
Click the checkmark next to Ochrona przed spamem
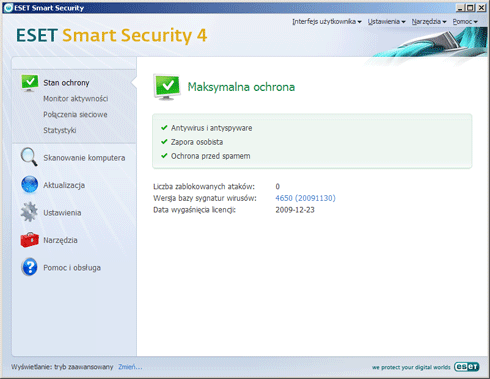pos(164,156)
